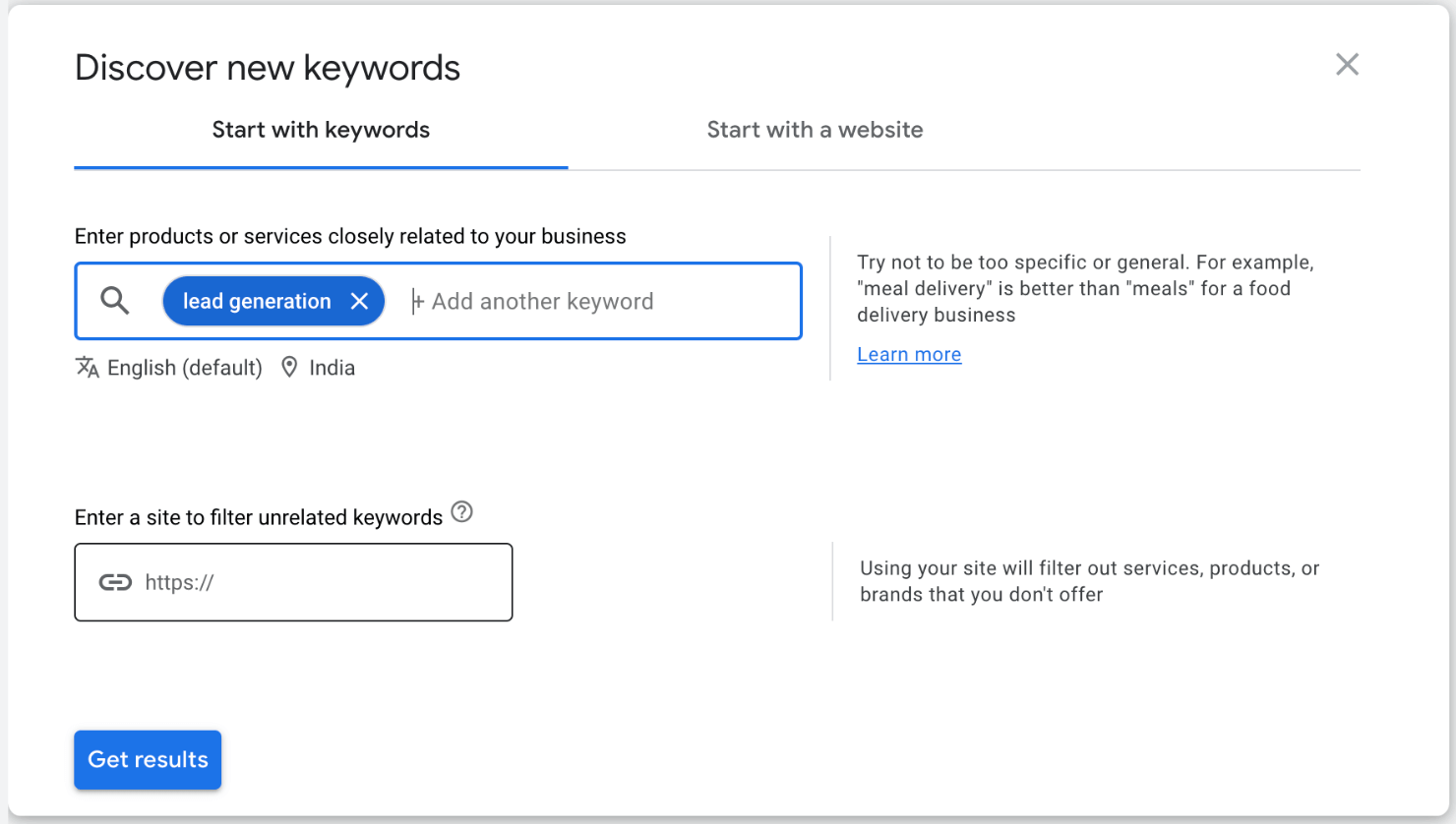The height and width of the screenshot is (824, 1456).
Task: Open the India location selector
Action: (x=332, y=367)
